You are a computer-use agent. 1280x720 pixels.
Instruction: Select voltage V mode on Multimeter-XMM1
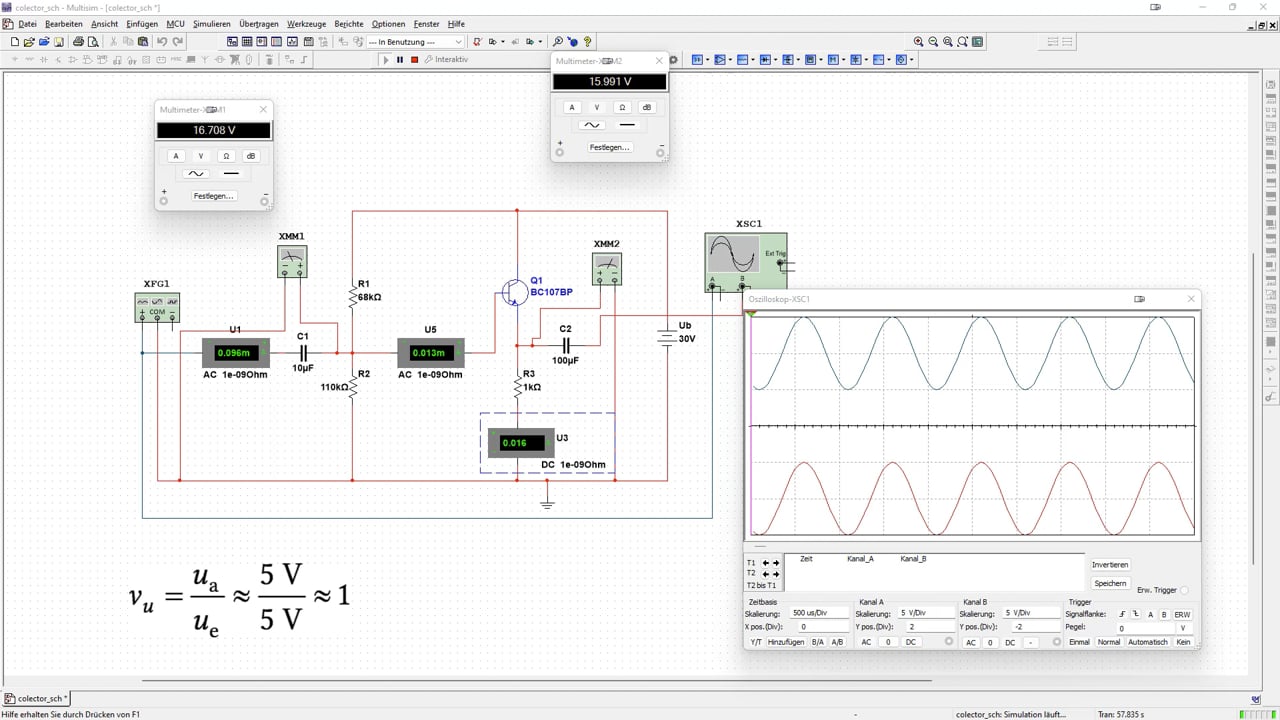[x=201, y=156]
